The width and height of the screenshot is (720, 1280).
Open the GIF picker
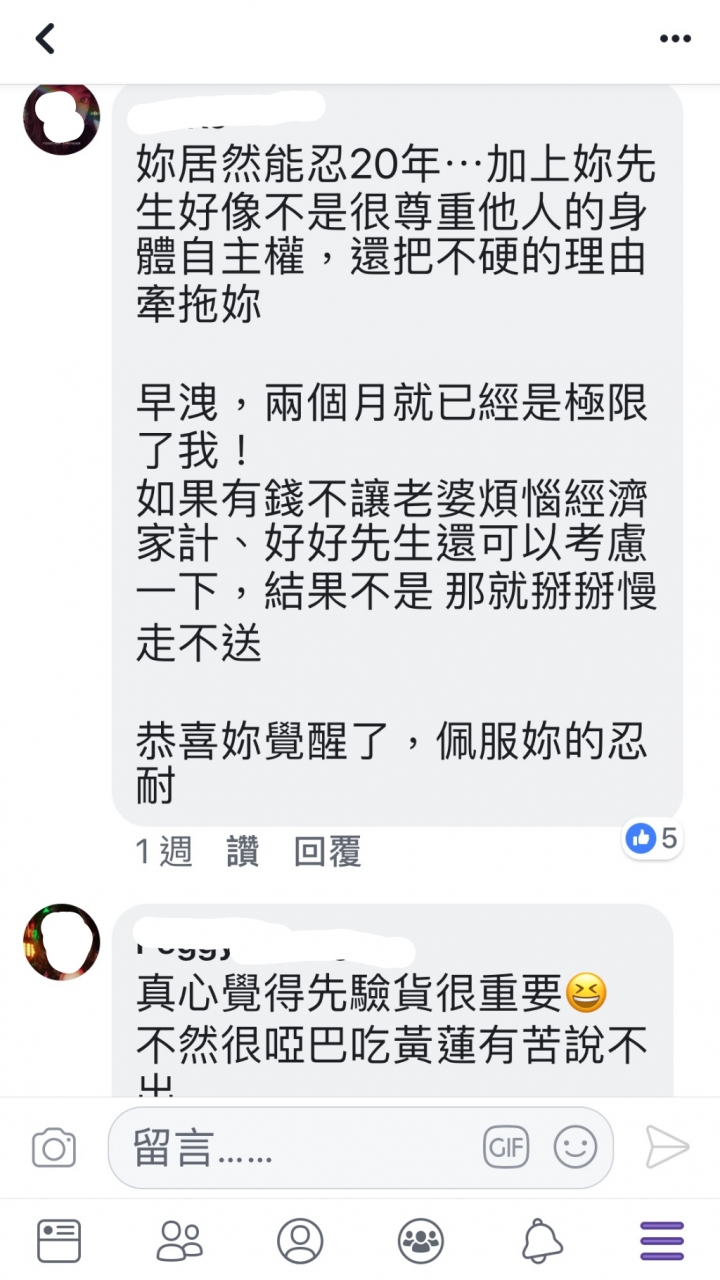(x=505, y=1147)
